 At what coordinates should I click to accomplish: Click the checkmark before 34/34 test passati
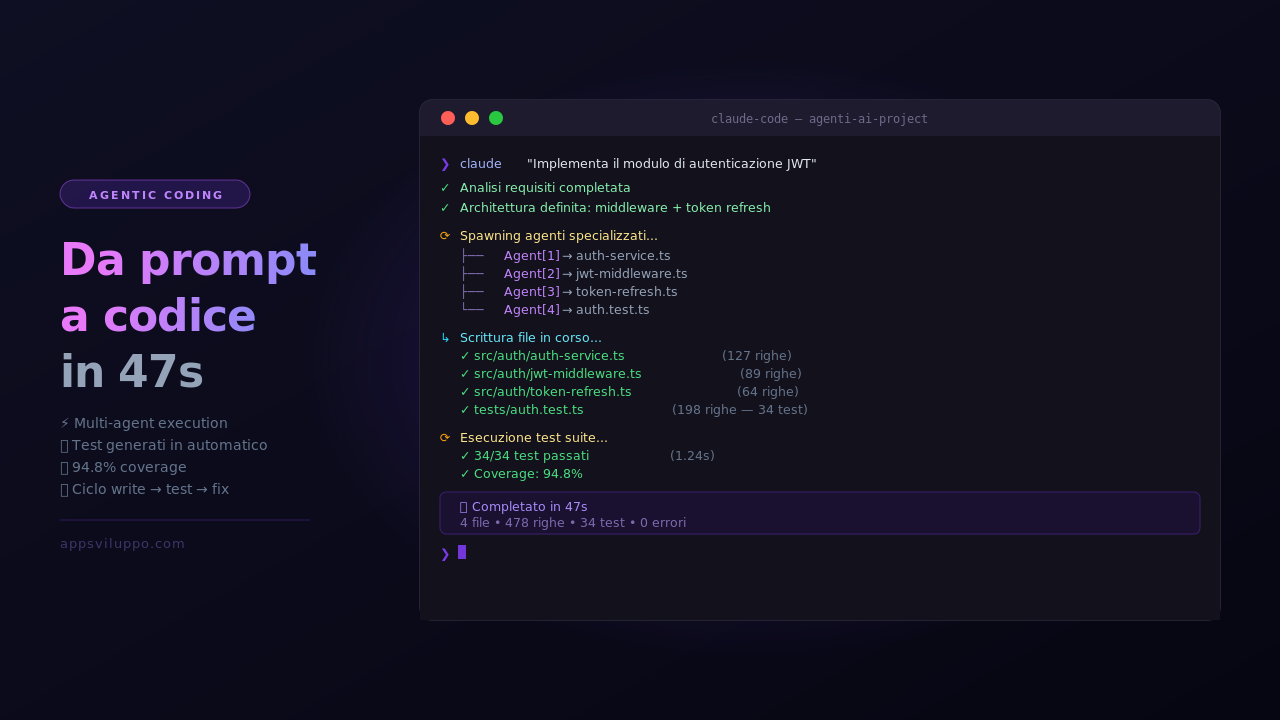pos(465,456)
